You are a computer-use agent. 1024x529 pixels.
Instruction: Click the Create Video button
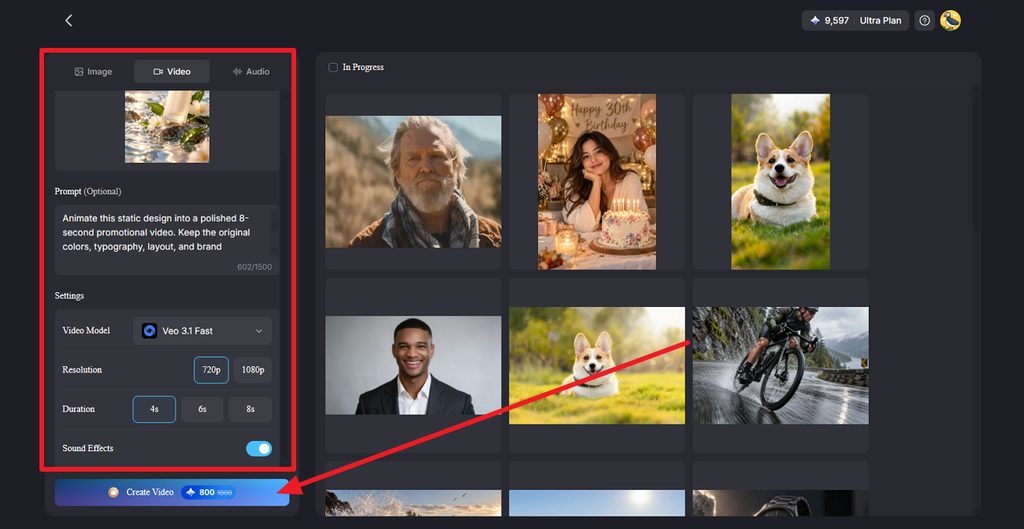point(172,492)
